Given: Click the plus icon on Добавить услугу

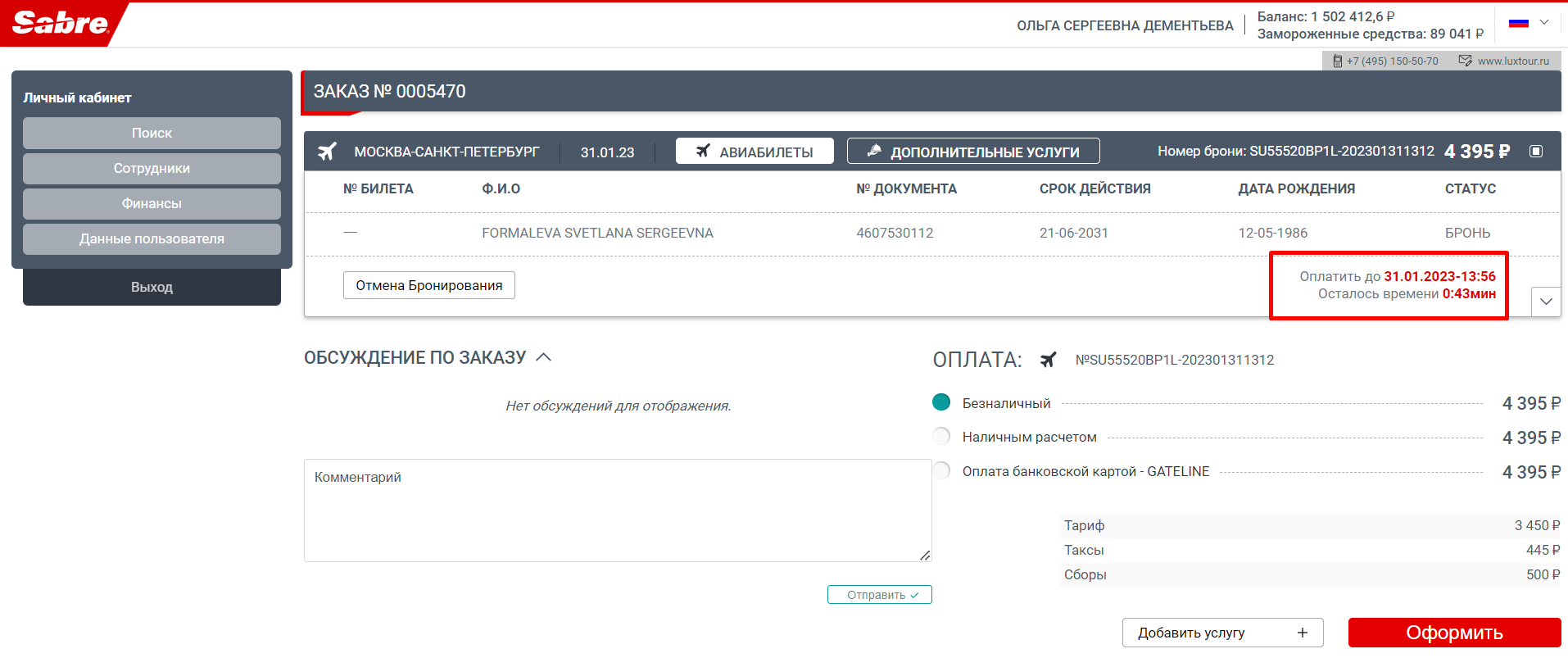Looking at the screenshot, I should [x=1302, y=633].
